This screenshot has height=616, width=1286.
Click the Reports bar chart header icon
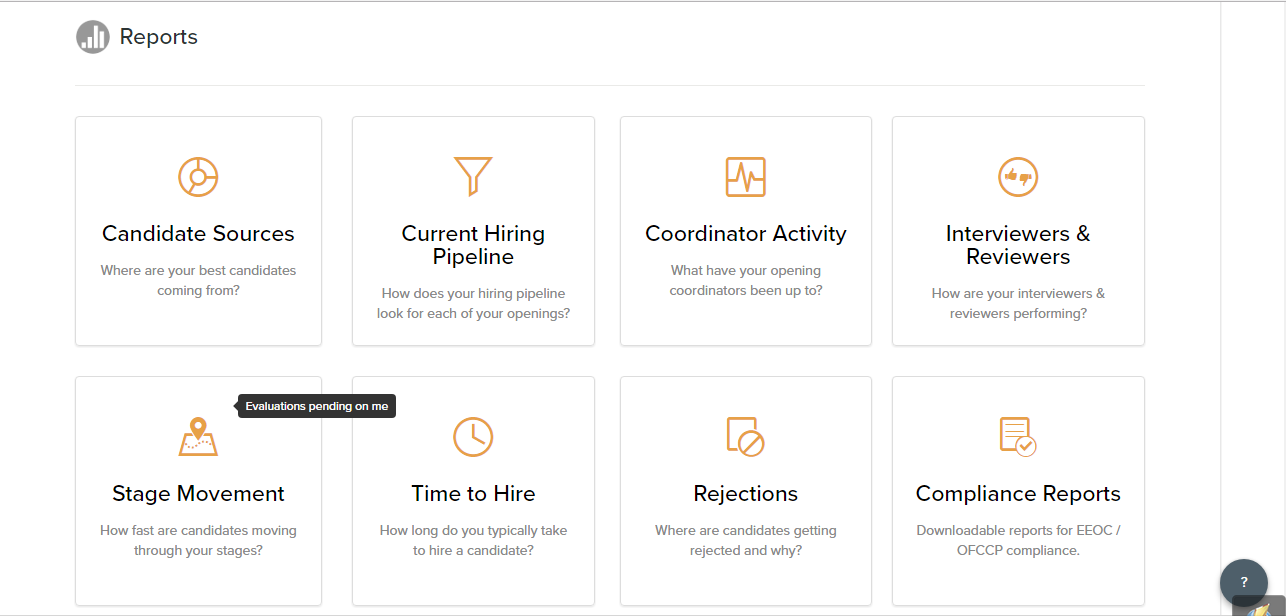click(92, 36)
